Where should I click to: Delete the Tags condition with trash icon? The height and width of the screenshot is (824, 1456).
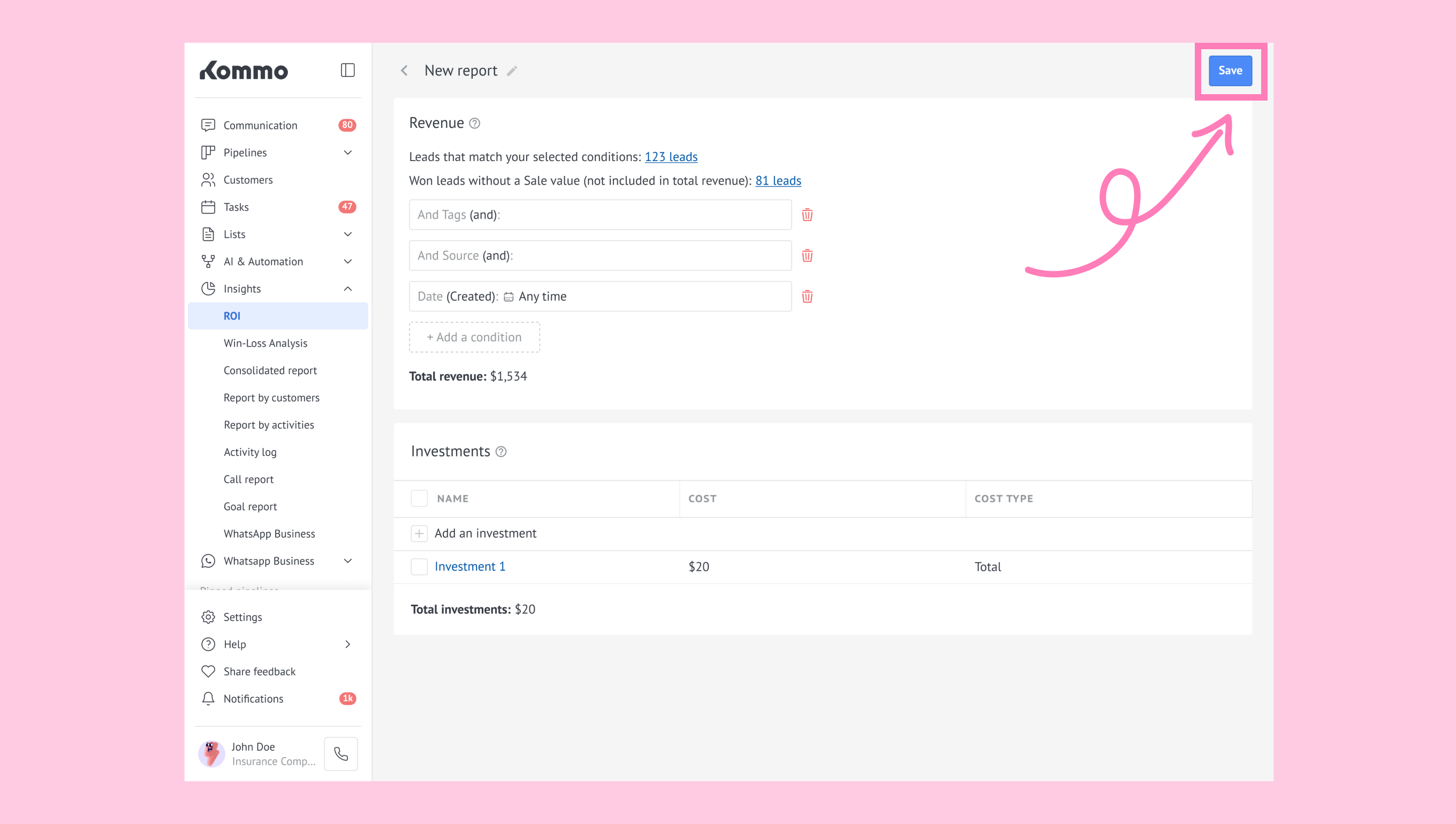807,215
